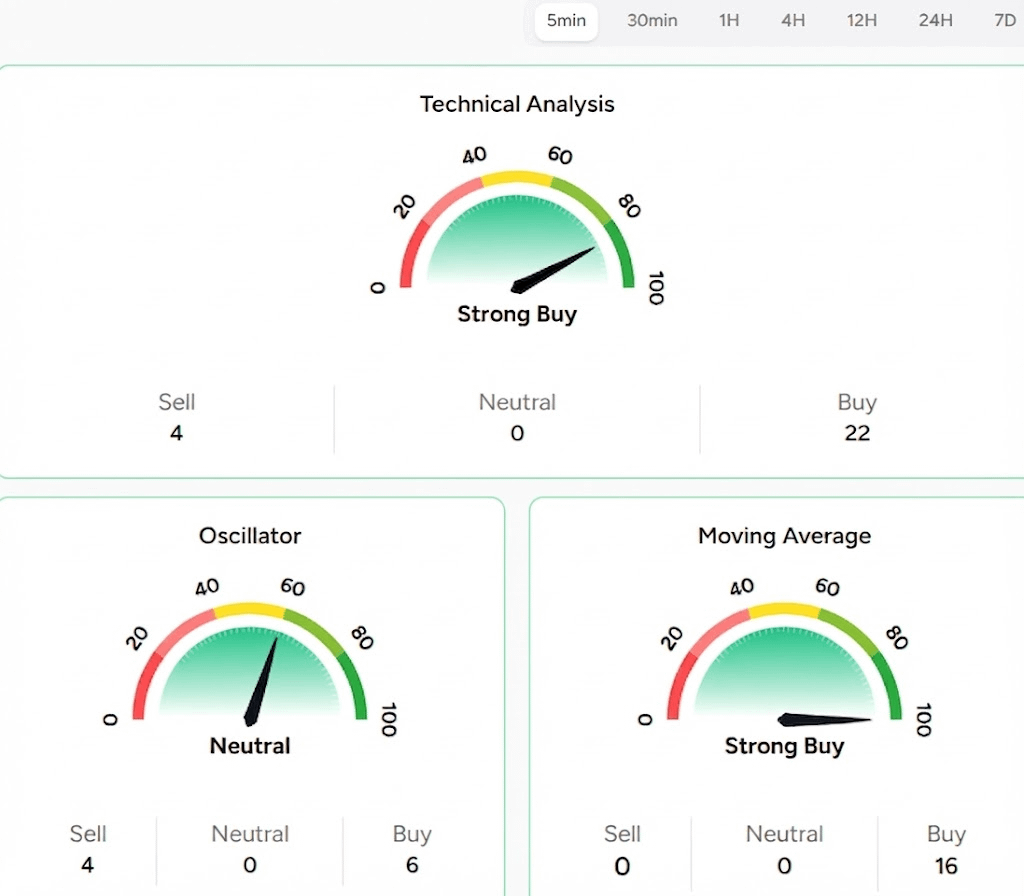Image resolution: width=1024 pixels, height=896 pixels.
Task: Open the 4H timeframe tab
Action: (x=793, y=21)
